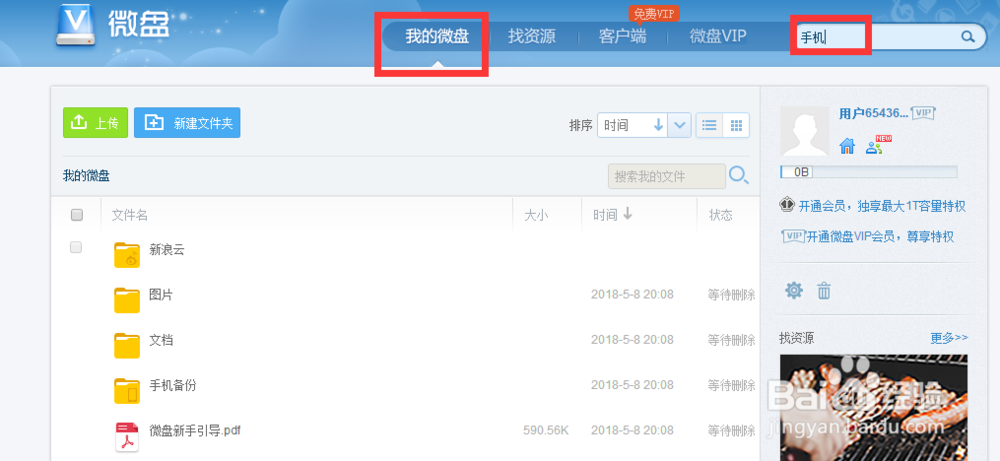Open user profile 用户65436...
This screenshot has height=461, width=1000.
[x=873, y=113]
